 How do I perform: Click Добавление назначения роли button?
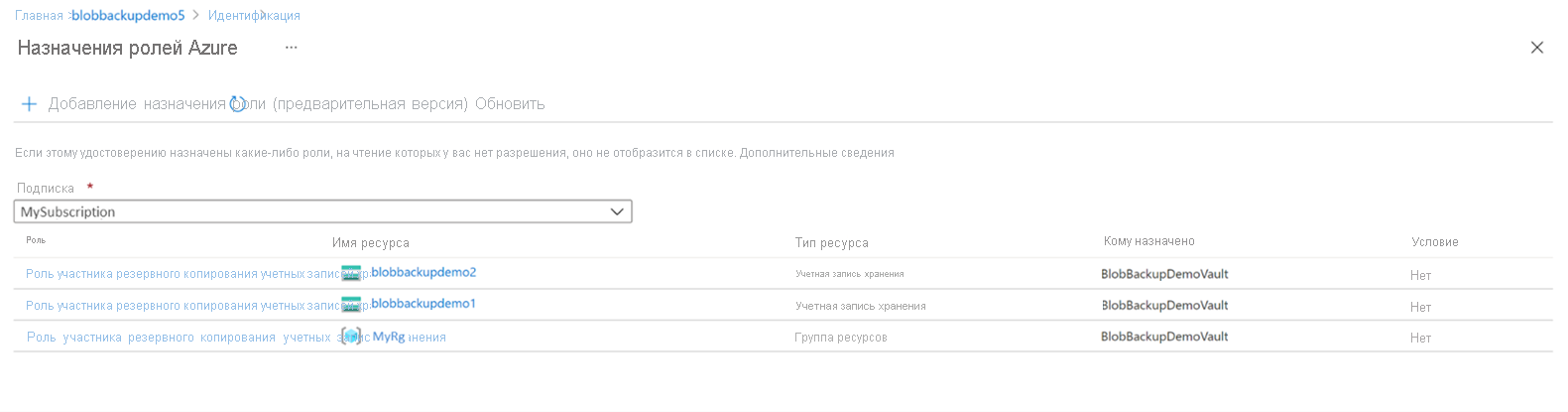click(258, 104)
